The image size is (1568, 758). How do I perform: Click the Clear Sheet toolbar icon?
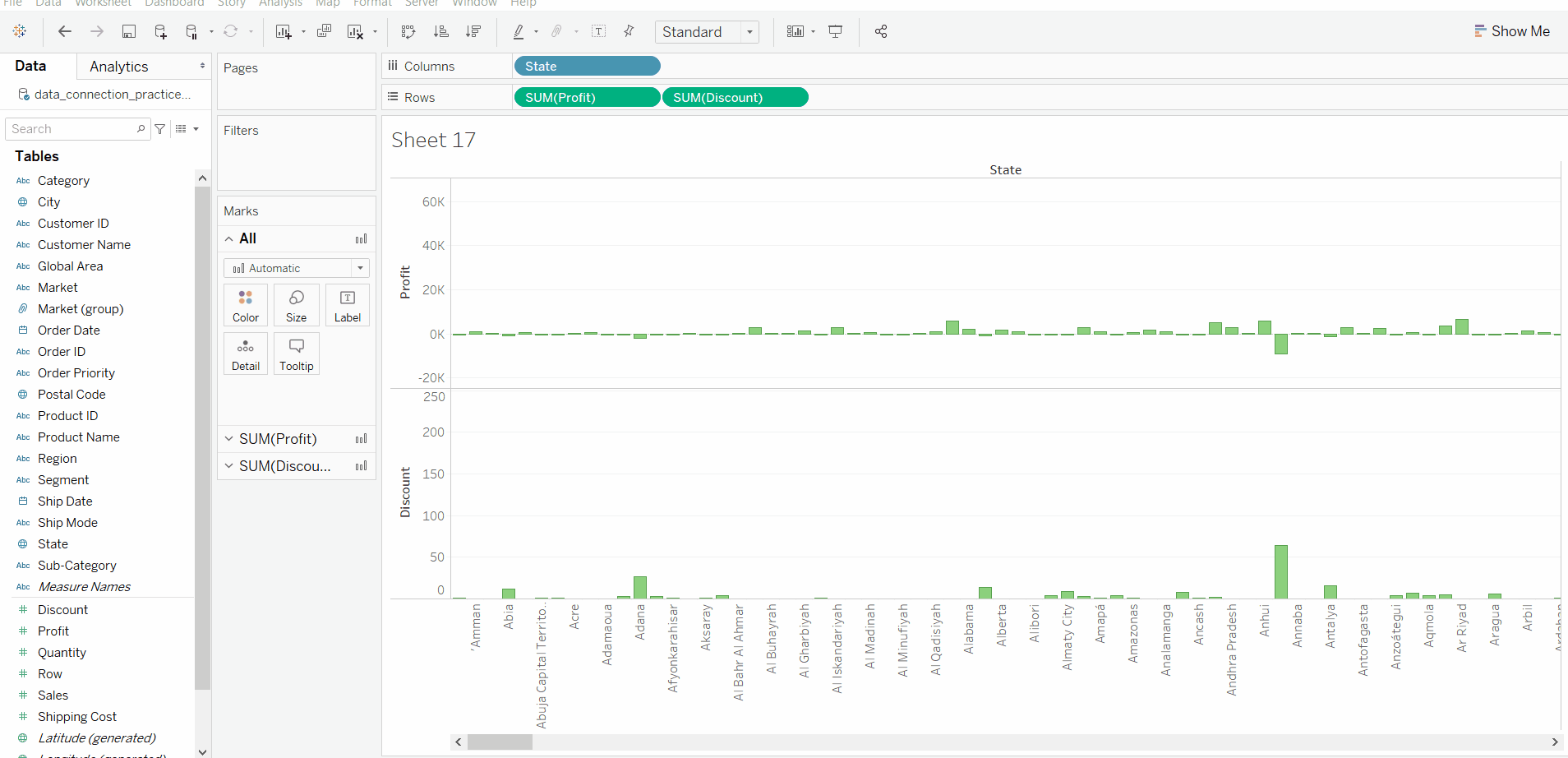[356, 31]
